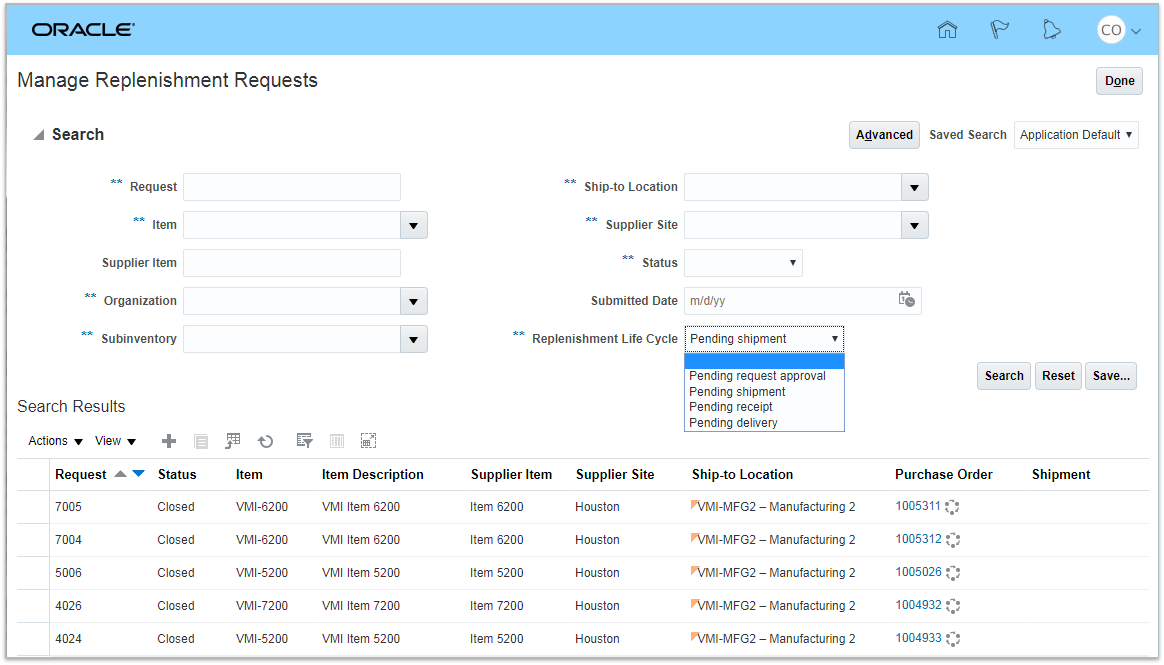Open purchase order 1005311 link
This screenshot has height=665, width=1164.
point(918,506)
